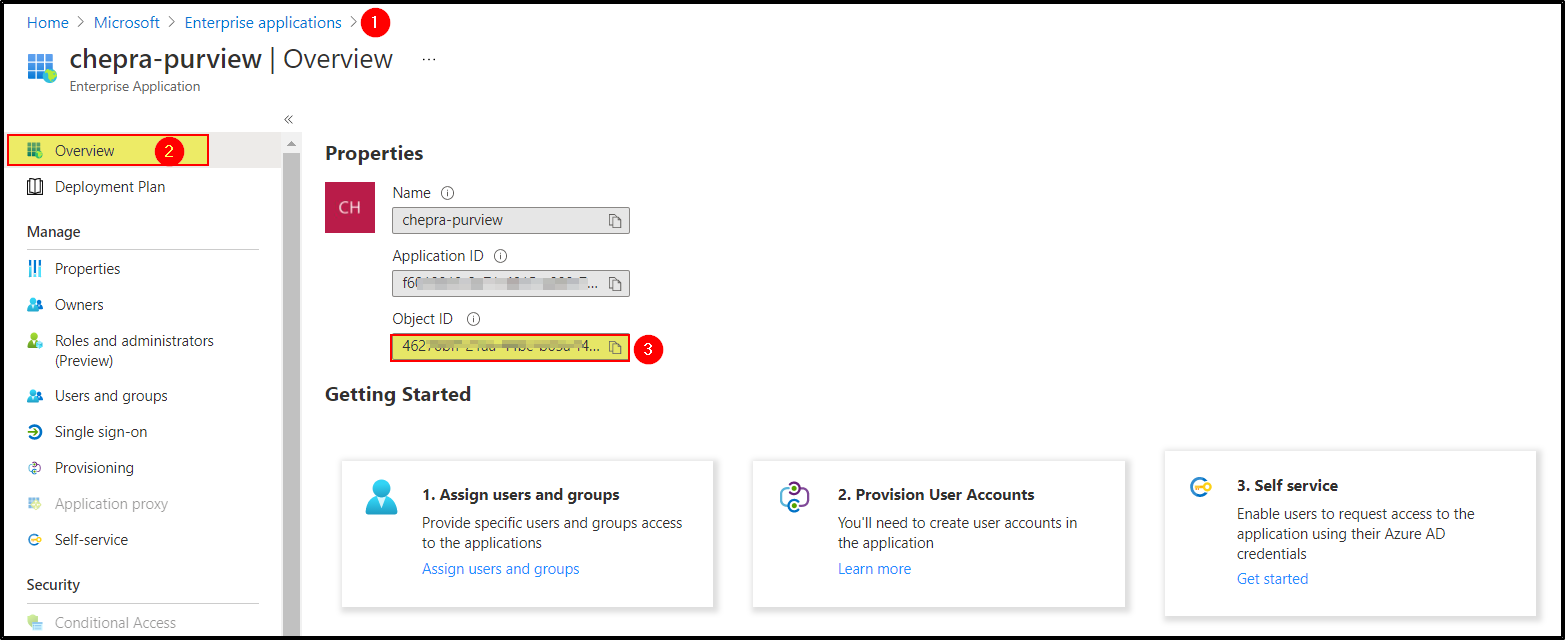The image size is (1565, 640).
Task: Click the Self service card icon
Action: [1200, 487]
